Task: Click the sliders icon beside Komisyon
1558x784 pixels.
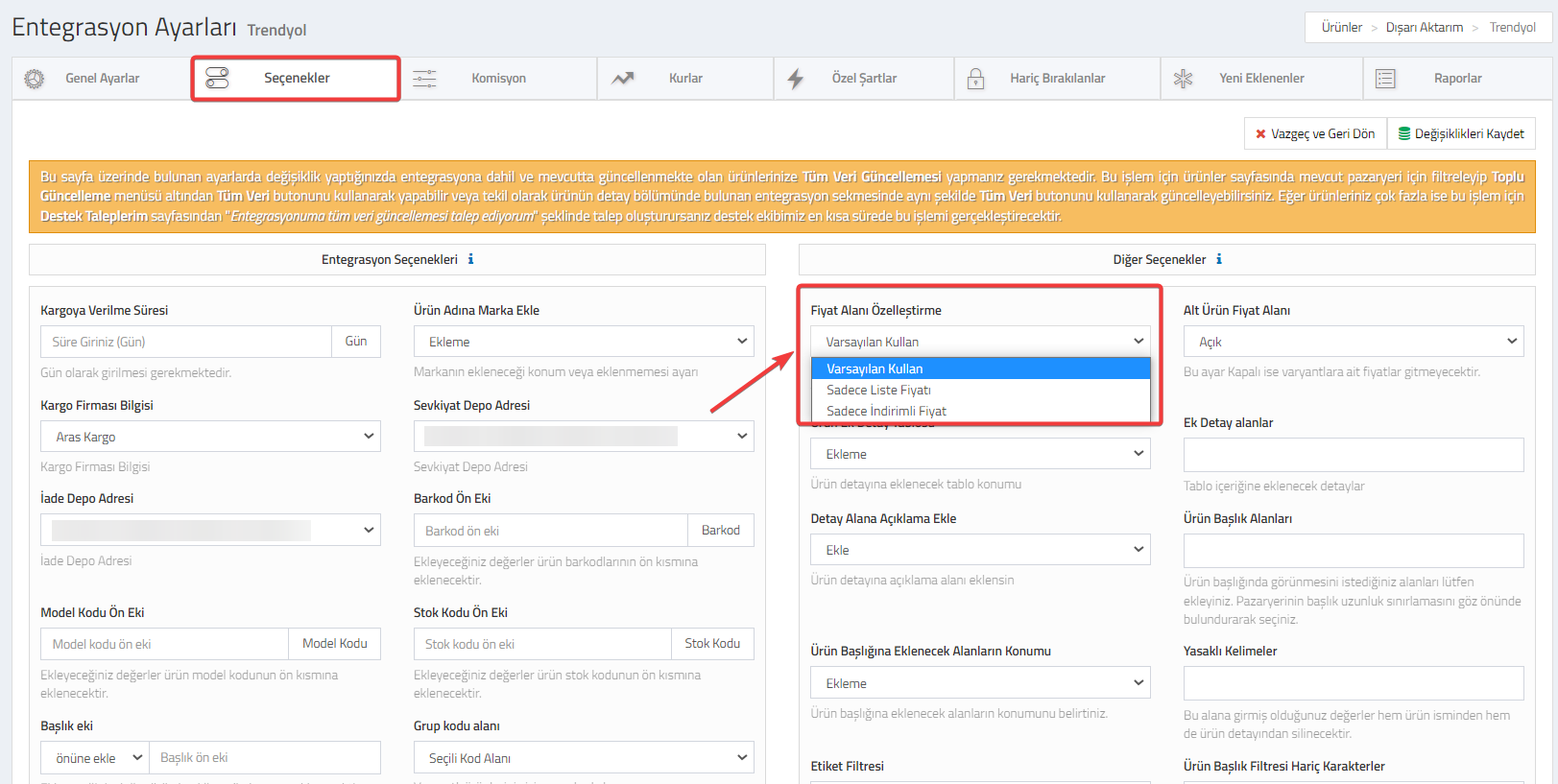Action: [424, 79]
